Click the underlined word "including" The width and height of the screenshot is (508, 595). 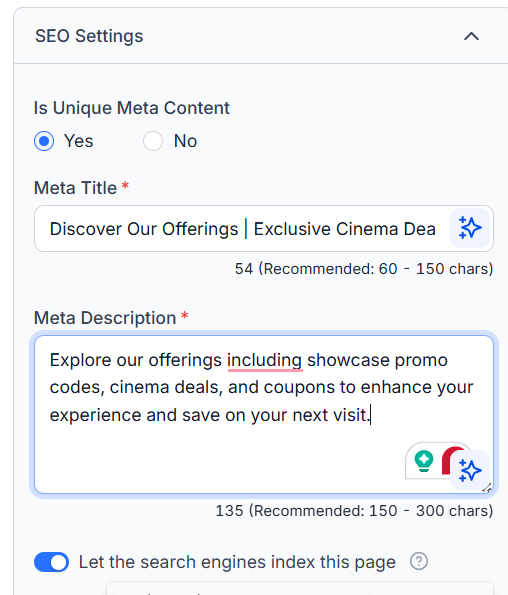[x=265, y=360]
